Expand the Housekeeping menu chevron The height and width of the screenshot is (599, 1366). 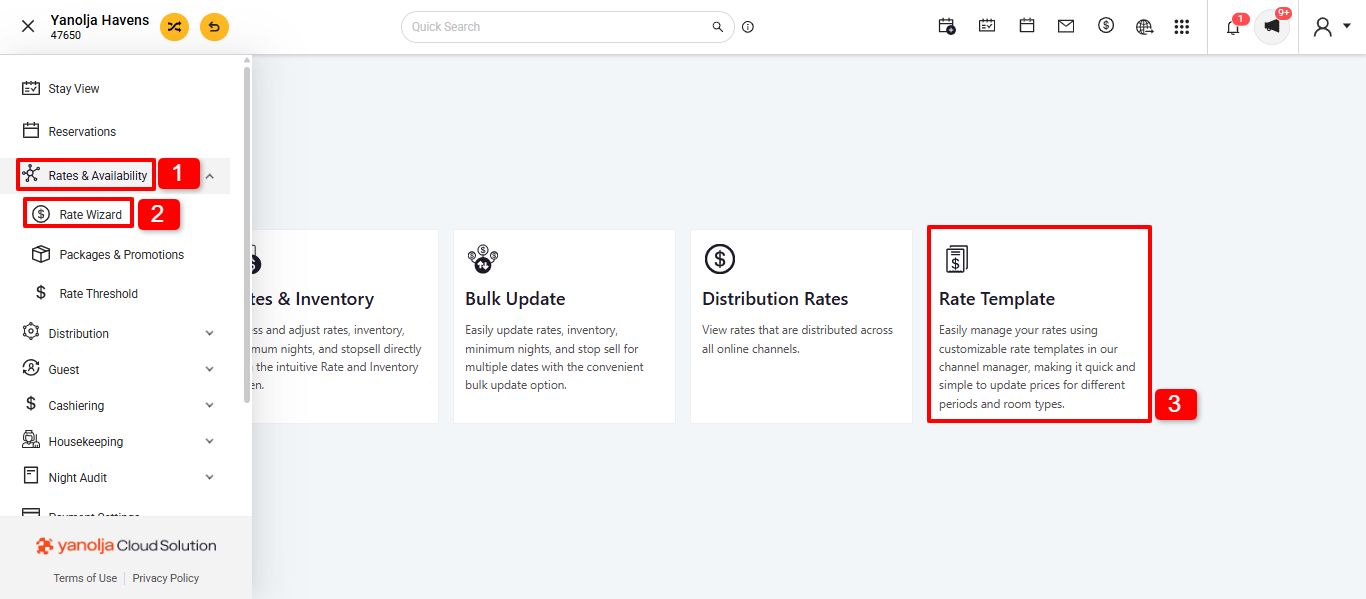(210, 441)
